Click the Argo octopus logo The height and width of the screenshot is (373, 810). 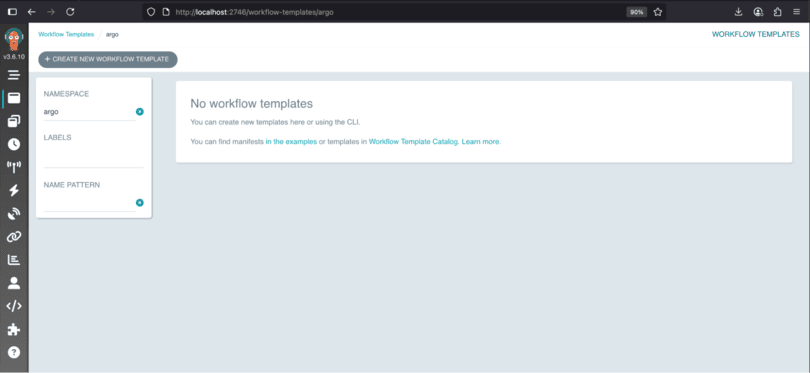[14, 40]
